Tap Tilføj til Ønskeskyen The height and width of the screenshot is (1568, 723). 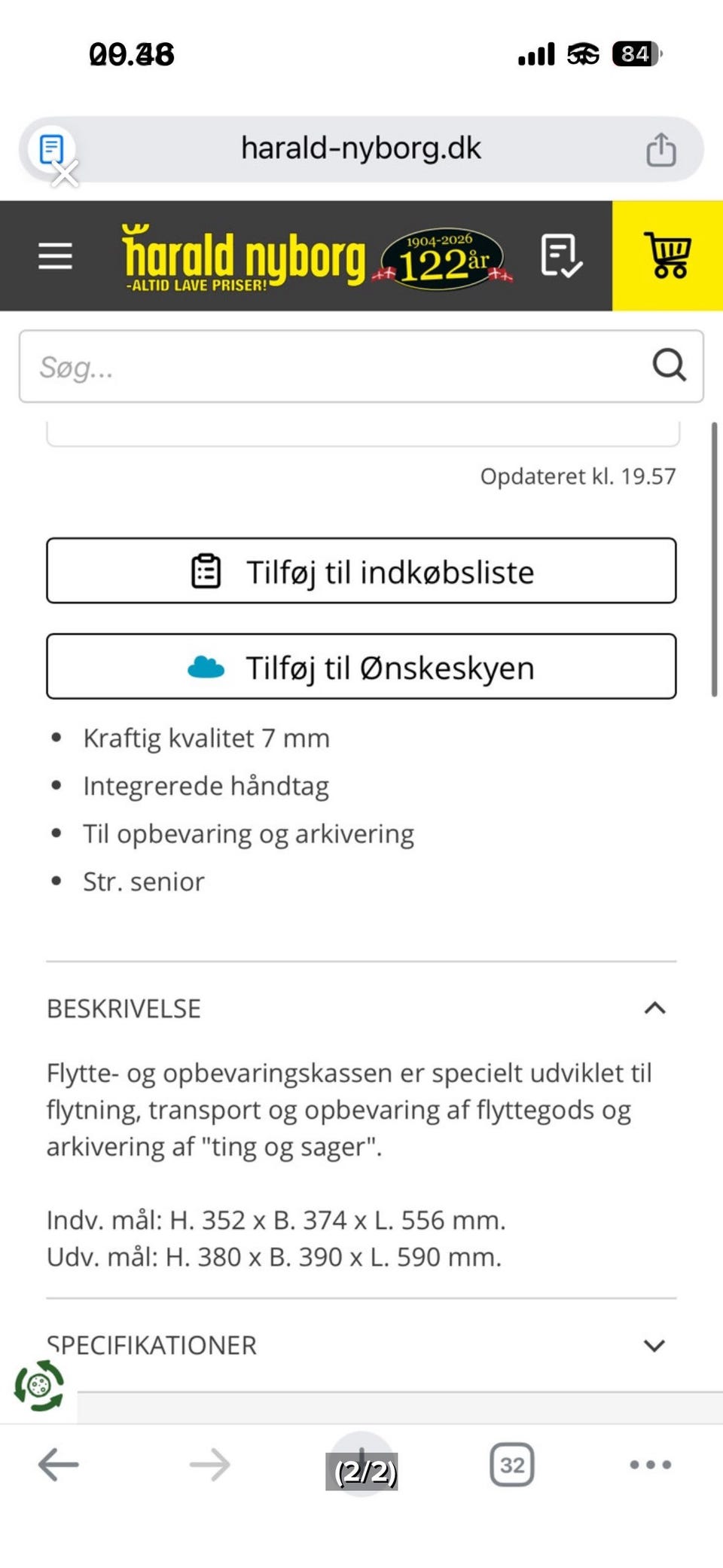click(x=361, y=666)
